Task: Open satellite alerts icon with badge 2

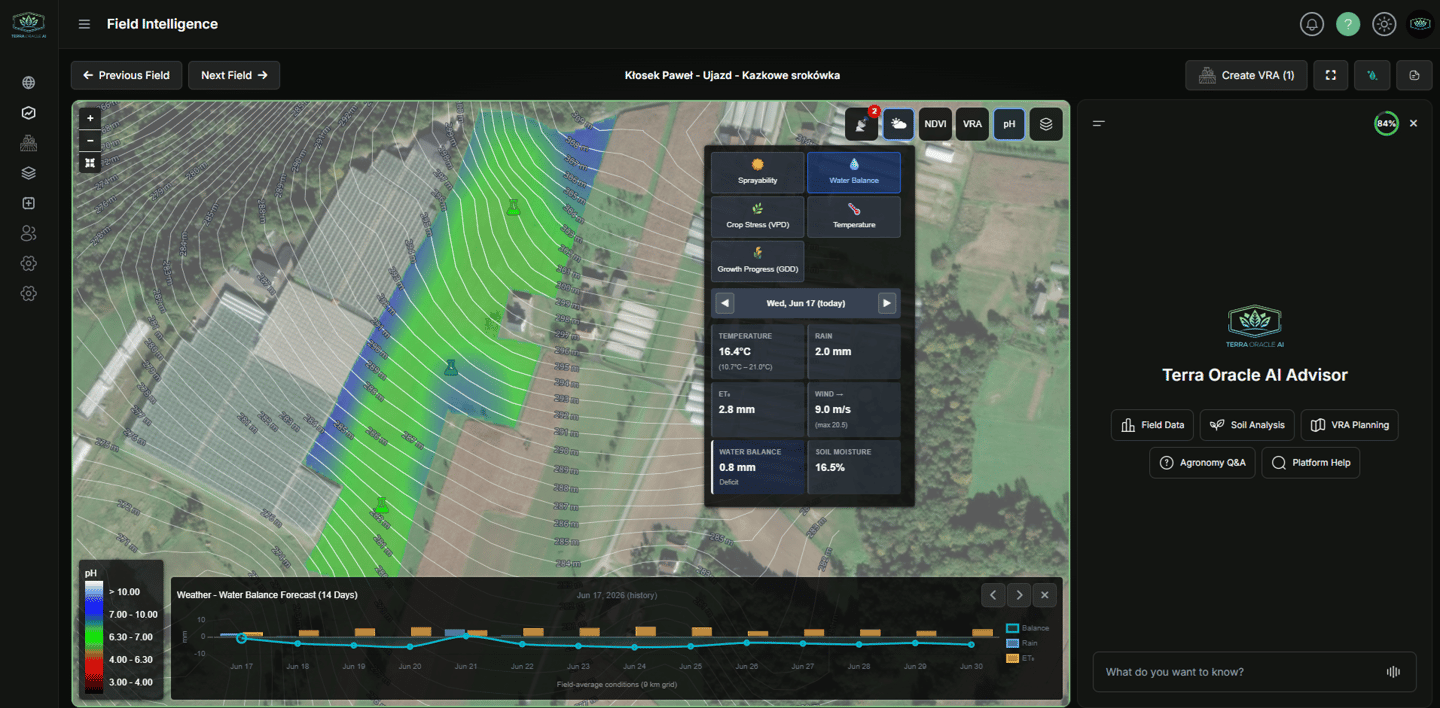Action: click(862, 124)
